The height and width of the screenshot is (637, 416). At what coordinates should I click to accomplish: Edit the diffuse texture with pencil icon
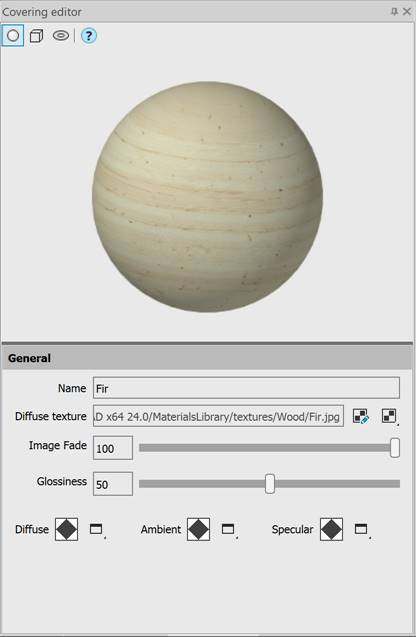(x=361, y=416)
